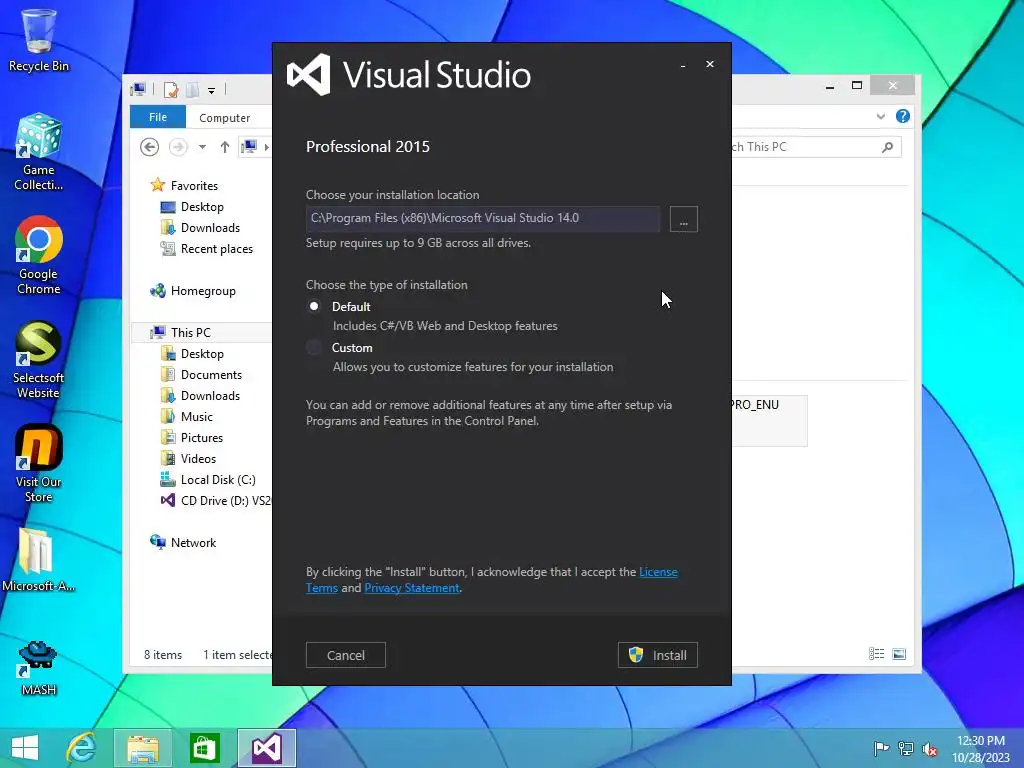Maximize the File Explorer window
The width and height of the screenshot is (1024, 768).
857,86
